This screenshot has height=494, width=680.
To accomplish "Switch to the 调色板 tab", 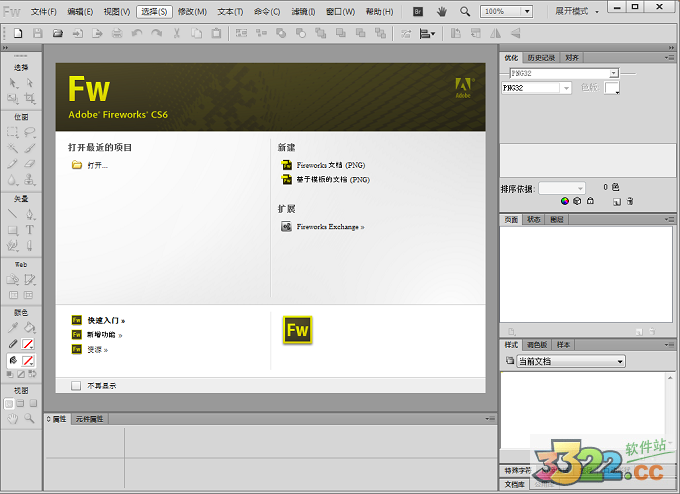I will 537,345.
